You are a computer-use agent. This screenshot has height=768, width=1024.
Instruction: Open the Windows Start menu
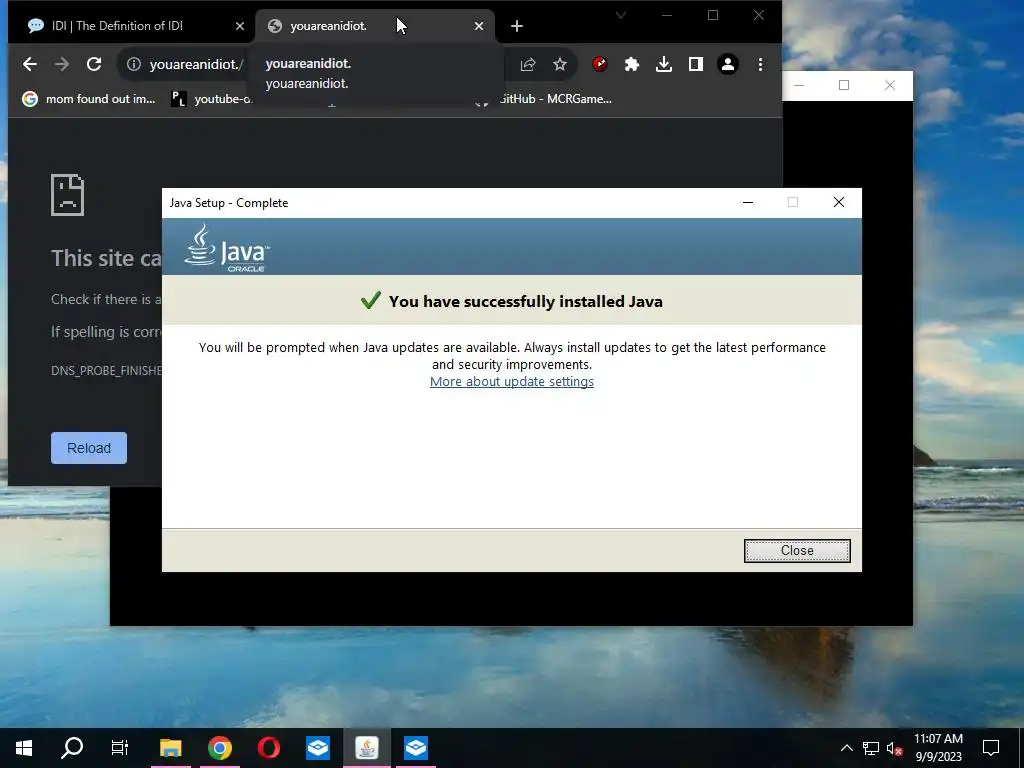pyautogui.click(x=24, y=748)
